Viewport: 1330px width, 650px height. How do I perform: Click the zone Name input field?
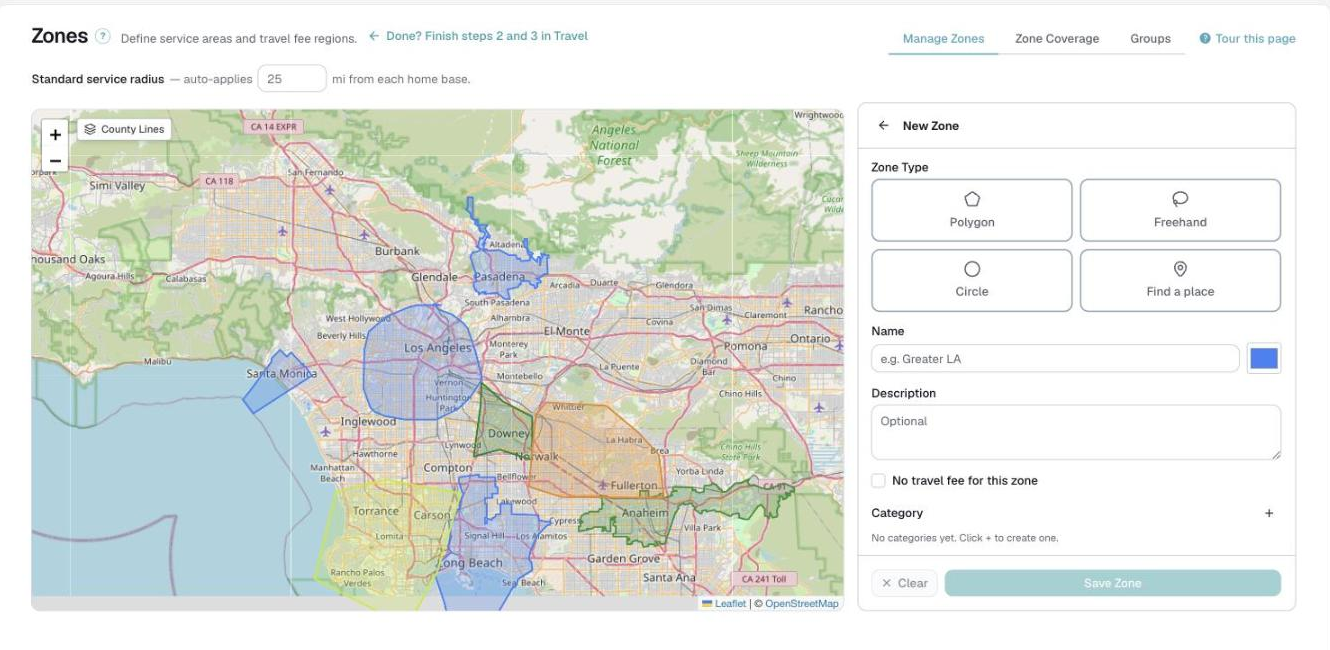click(1055, 358)
